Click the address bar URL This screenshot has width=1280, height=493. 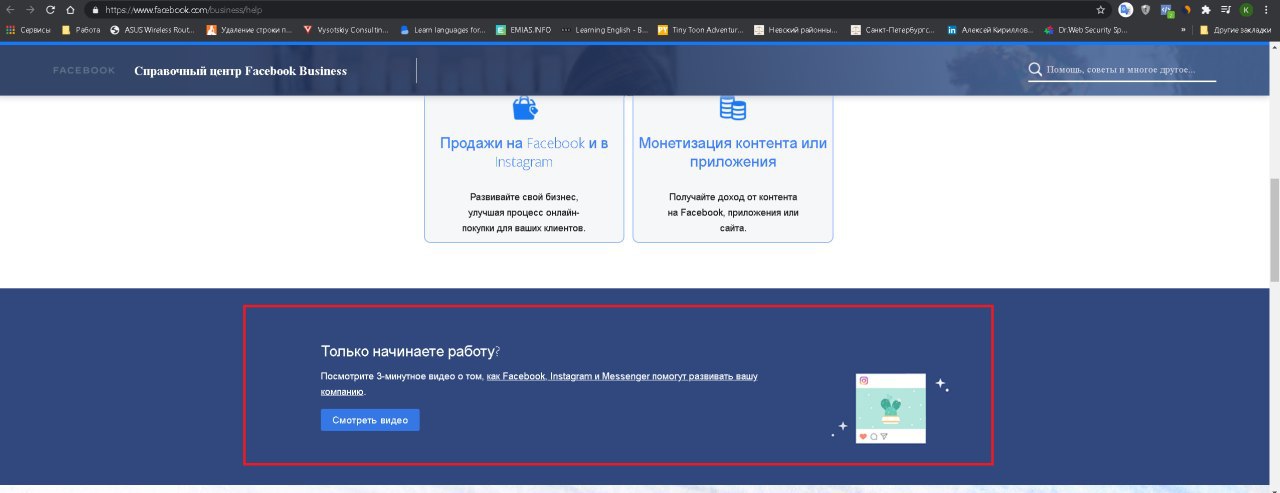tap(183, 9)
